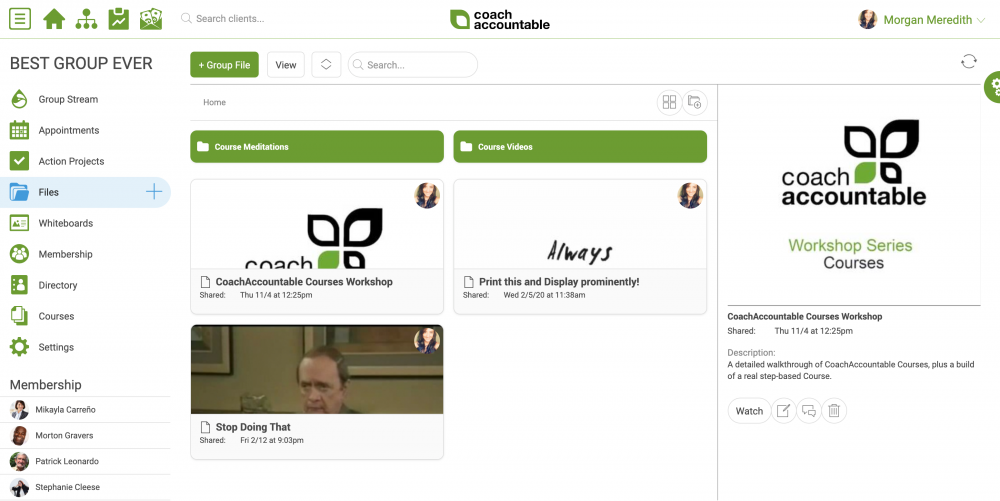Click the BEST GROUP EVER group title
Viewport: 1000px width, 501px height.
point(82,63)
